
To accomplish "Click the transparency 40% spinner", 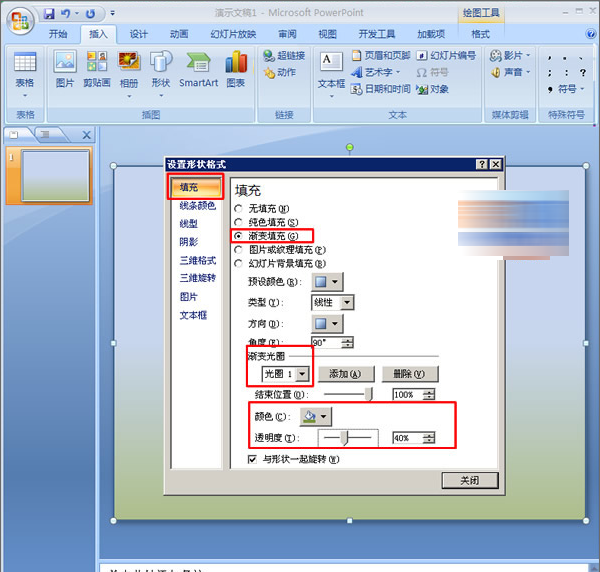I will (x=429, y=438).
